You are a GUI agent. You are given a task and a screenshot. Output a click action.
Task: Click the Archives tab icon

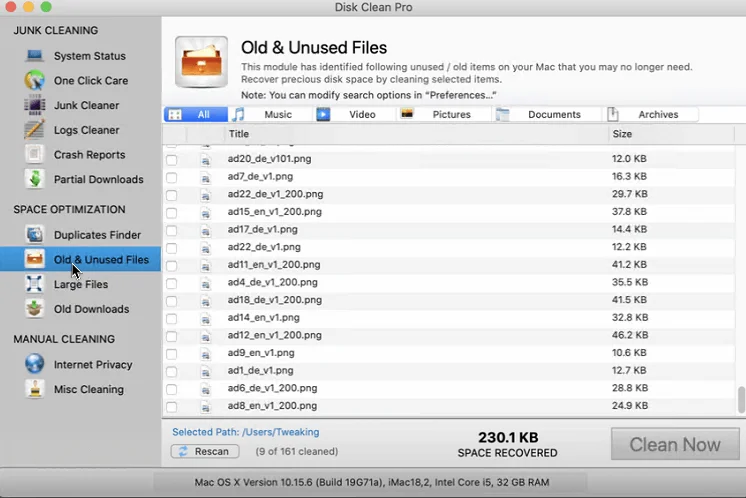(613, 114)
